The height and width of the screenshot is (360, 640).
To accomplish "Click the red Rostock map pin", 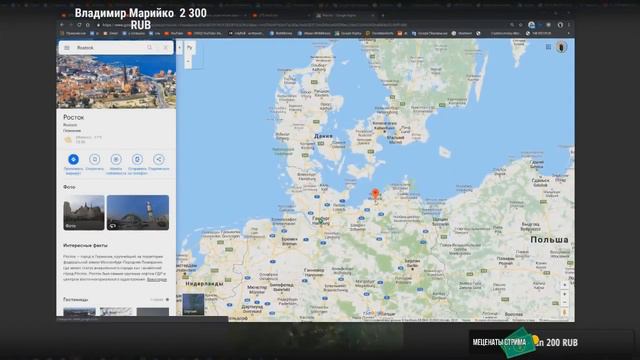I will [376, 194].
